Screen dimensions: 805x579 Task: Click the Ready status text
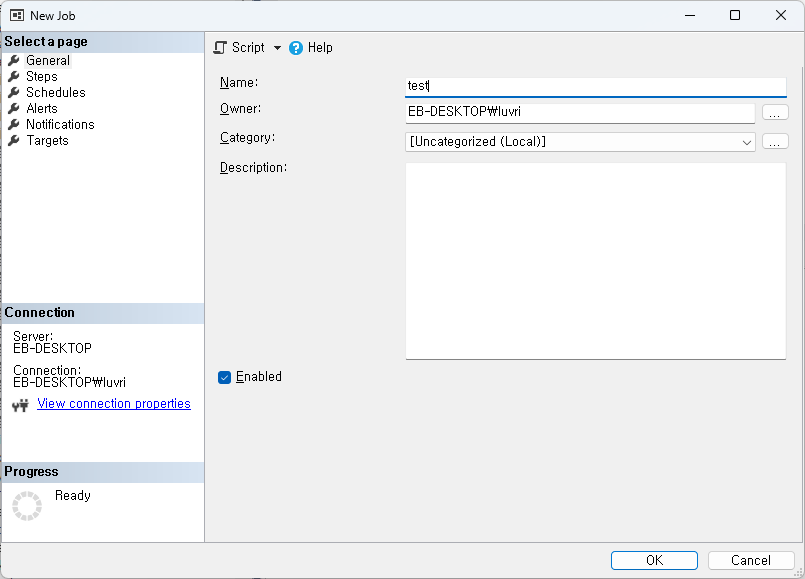[x=73, y=495]
